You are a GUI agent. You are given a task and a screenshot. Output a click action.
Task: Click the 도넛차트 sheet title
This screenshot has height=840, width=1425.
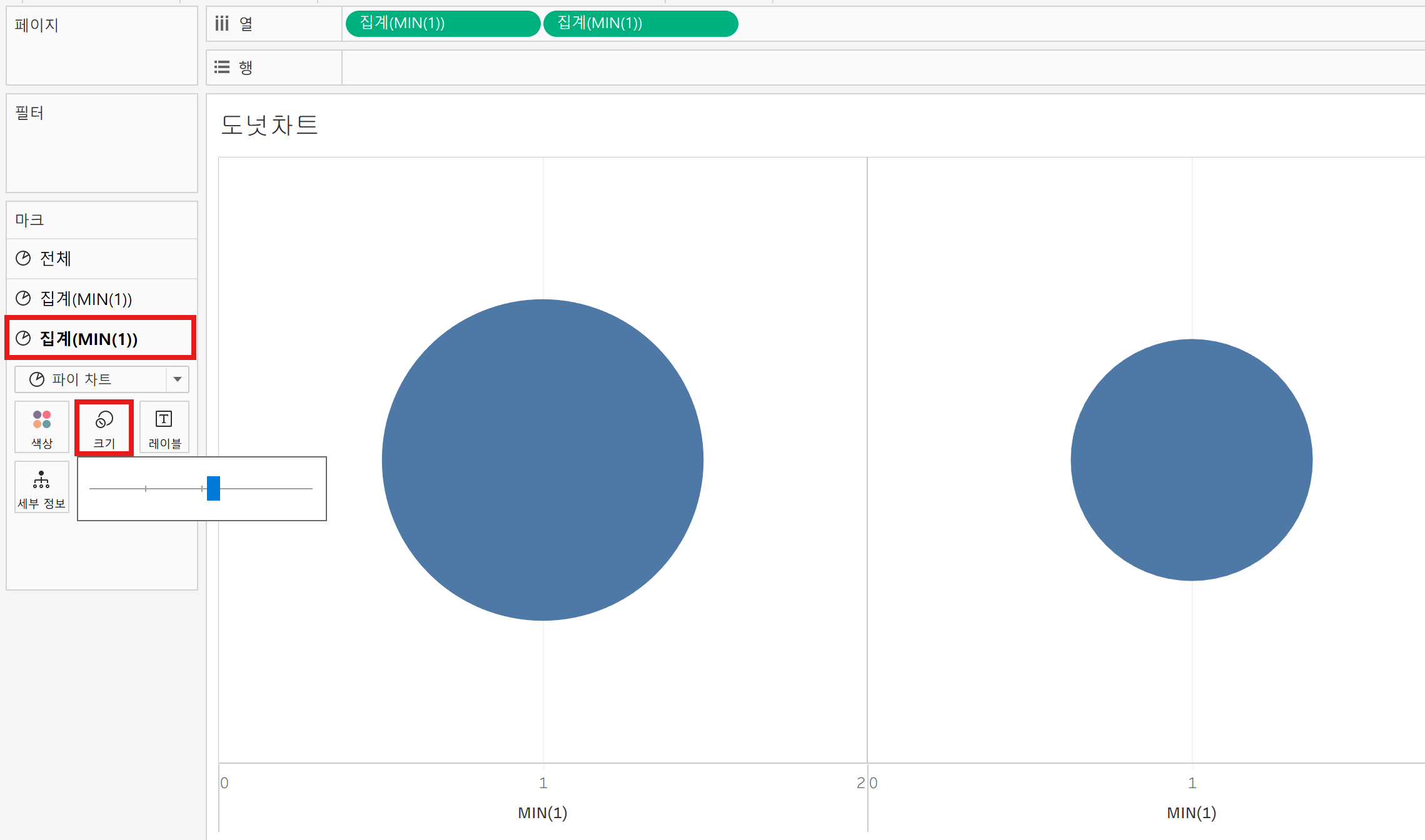pos(269,125)
